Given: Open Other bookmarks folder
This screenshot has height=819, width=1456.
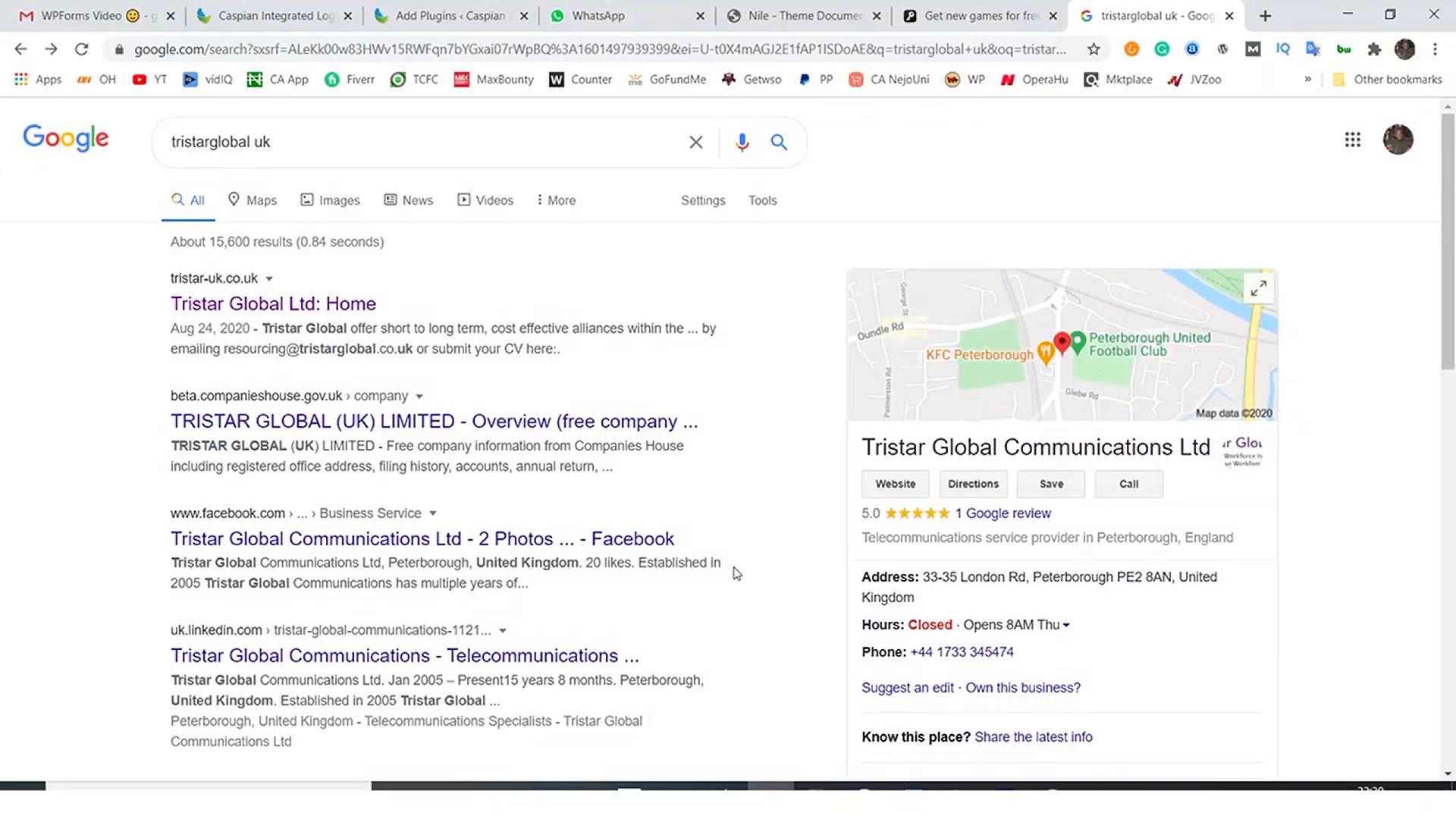Looking at the screenshot, I should (x=1387, y=80).
